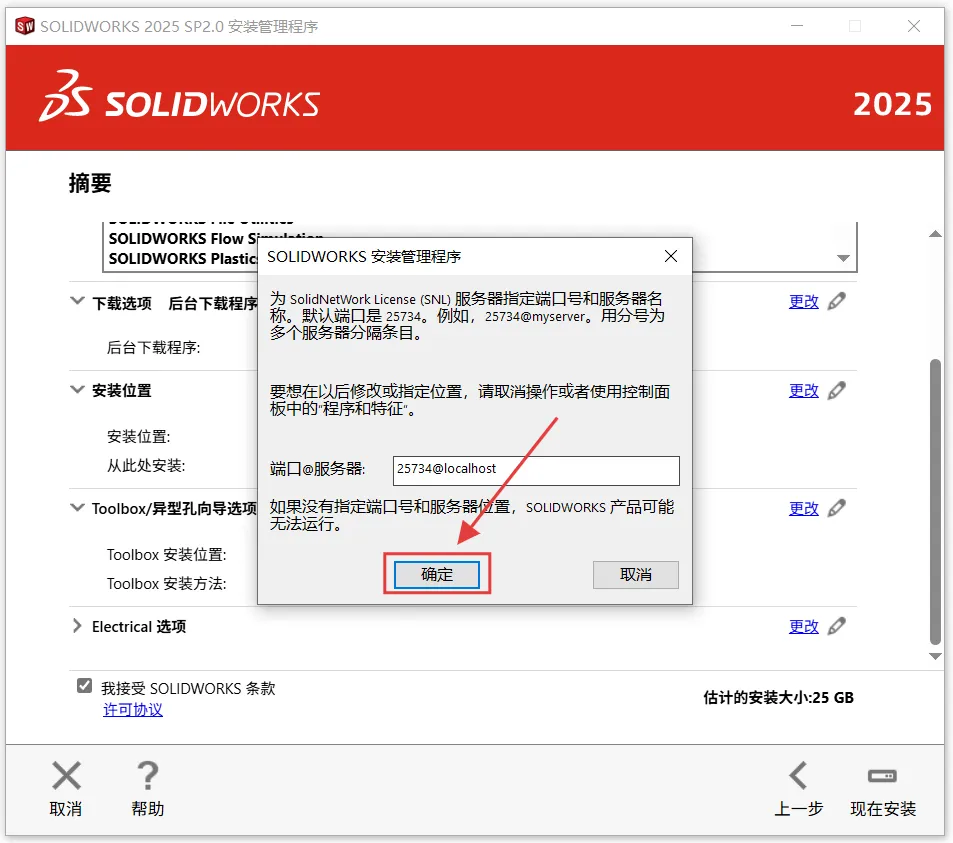Click the summary scrollbar up arrow
Image resolution: width=953 pixels, height=843 pixels.
point(935,234)
